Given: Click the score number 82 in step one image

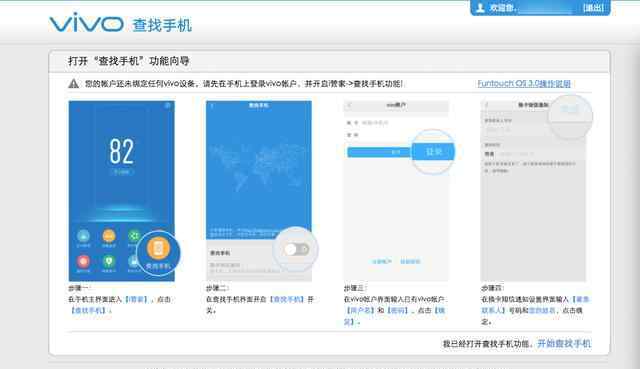Looking at the screenshot, I should pyautogui.click(x=122, y=151).
